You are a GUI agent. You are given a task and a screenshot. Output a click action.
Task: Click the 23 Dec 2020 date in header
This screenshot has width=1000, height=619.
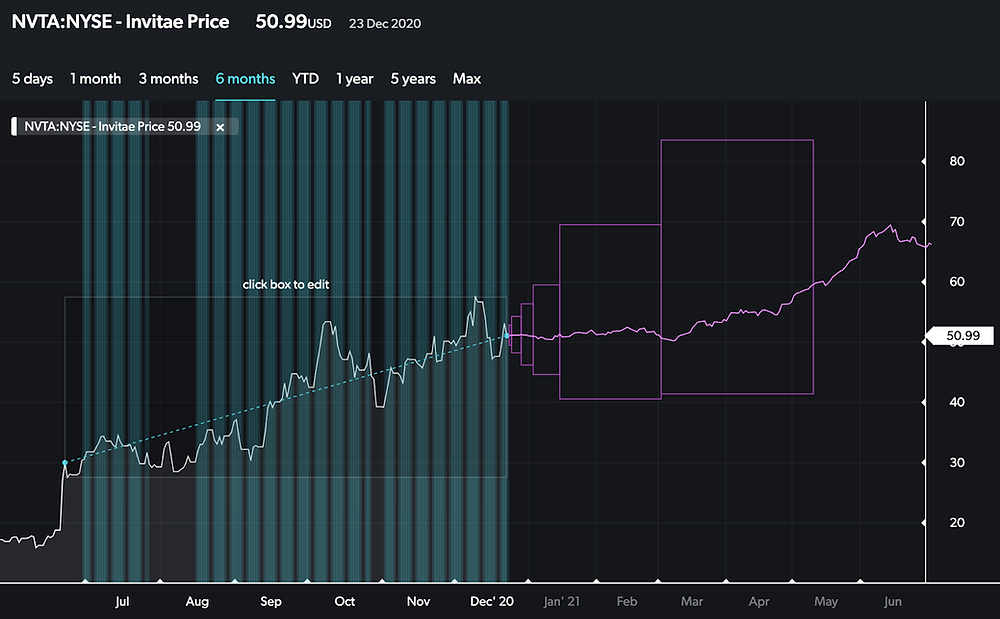point(385,24)
